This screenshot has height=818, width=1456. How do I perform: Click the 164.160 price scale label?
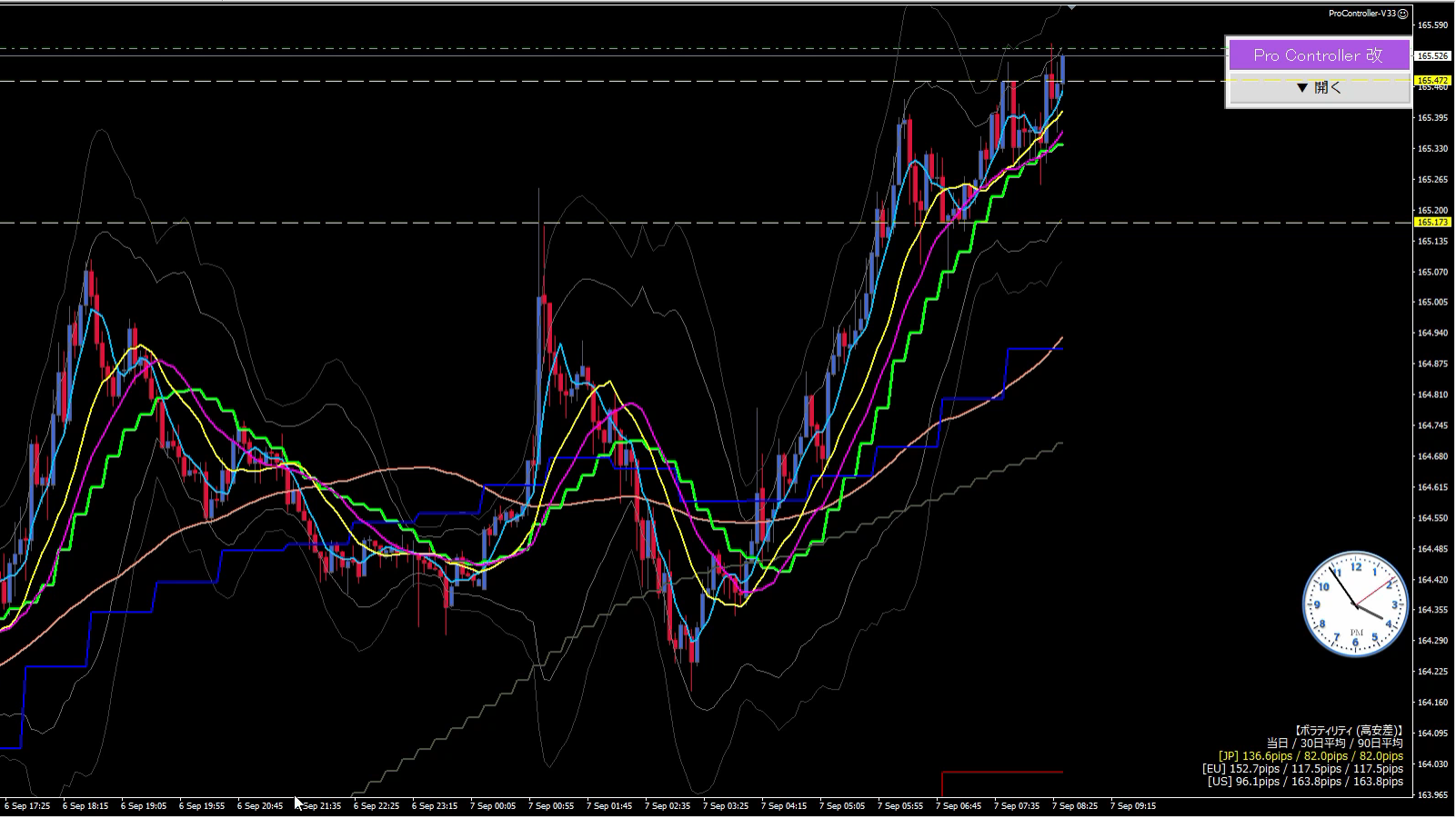click(1433, 703)
